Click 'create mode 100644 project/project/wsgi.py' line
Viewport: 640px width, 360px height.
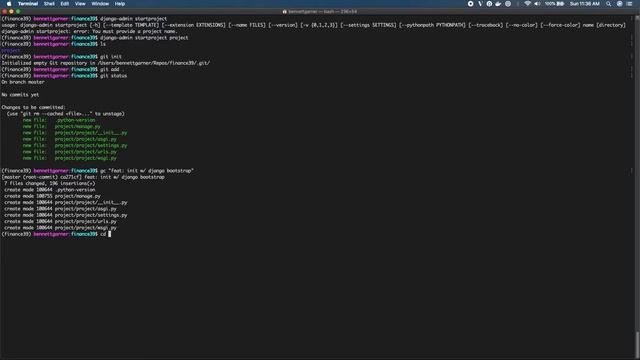[60, 228]
